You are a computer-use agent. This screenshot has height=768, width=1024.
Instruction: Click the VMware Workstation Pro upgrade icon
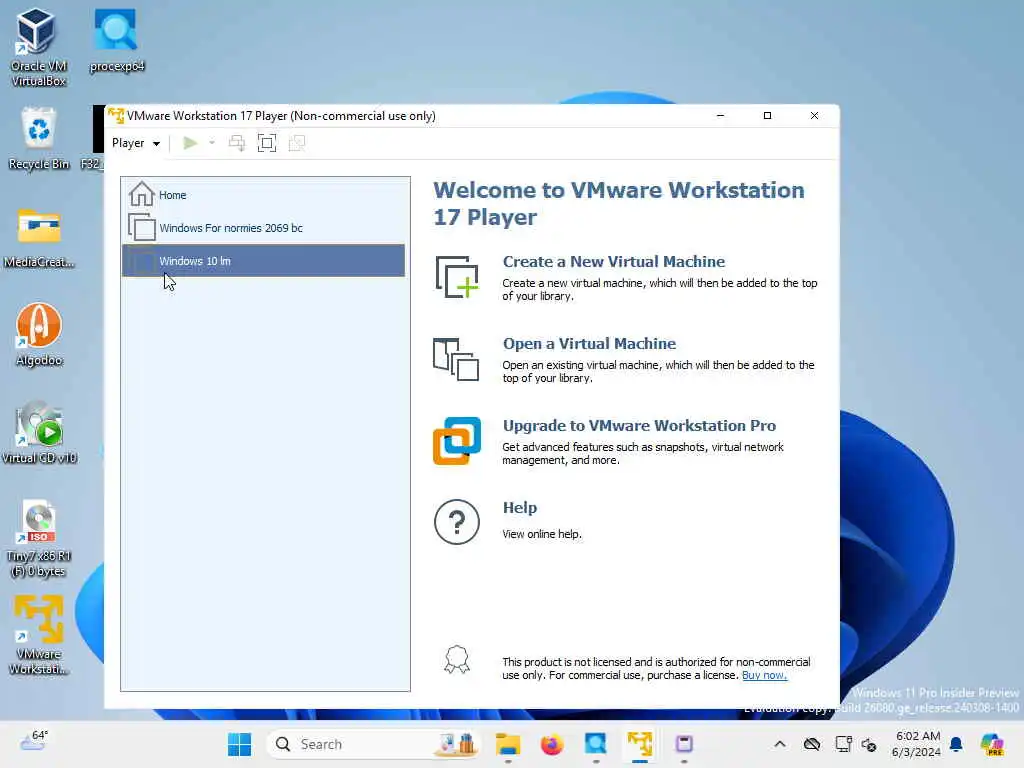pos(456,441)
